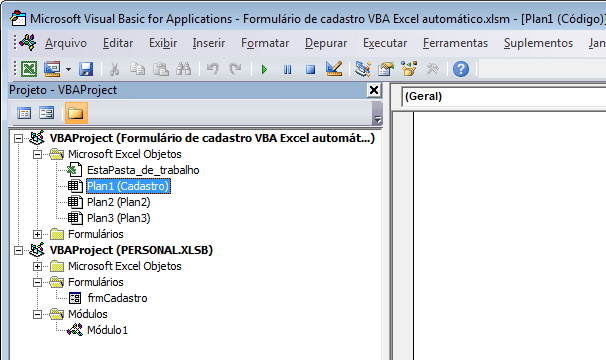606x360 pixels.
Task: Expand Microsoft Excel Objetos under PERSONAL.XLSB
Action: (x=37, y=266)
